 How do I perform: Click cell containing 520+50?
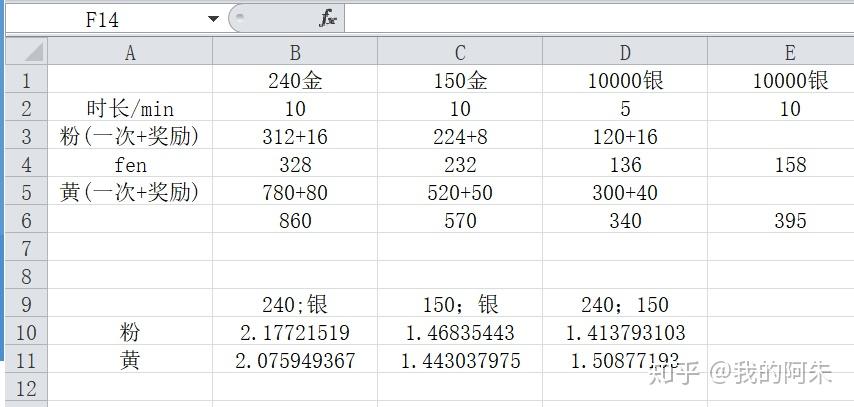tap(460, 192)
